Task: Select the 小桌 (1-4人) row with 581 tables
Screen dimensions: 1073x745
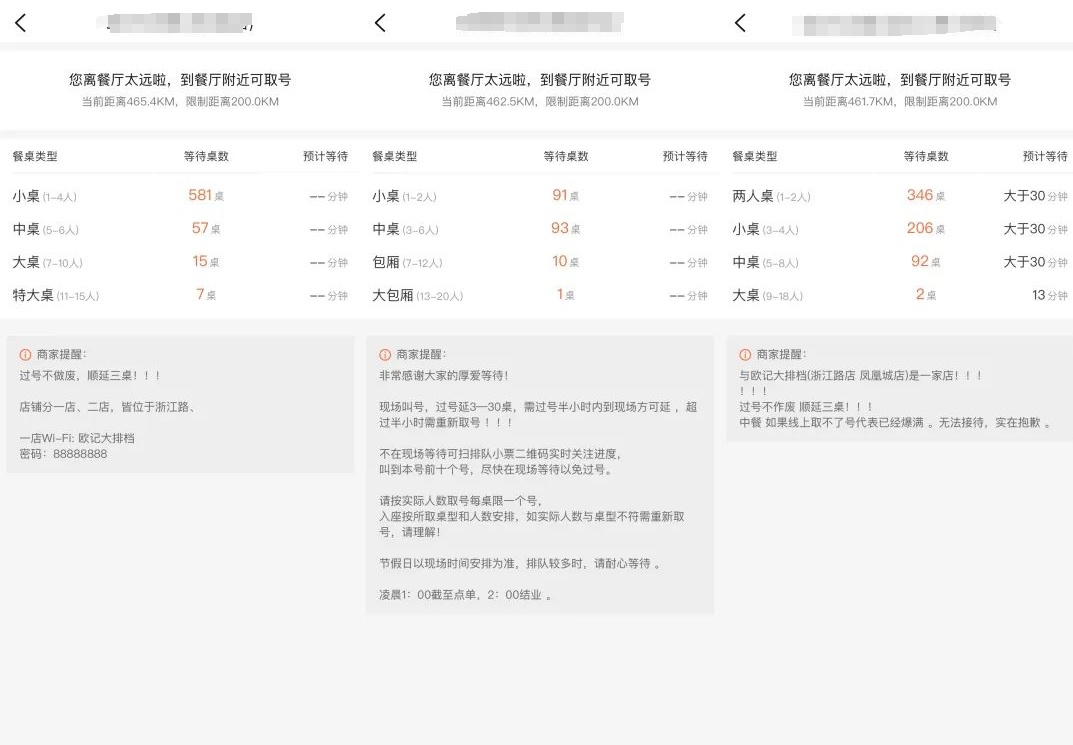Action: tap(180, 196)
